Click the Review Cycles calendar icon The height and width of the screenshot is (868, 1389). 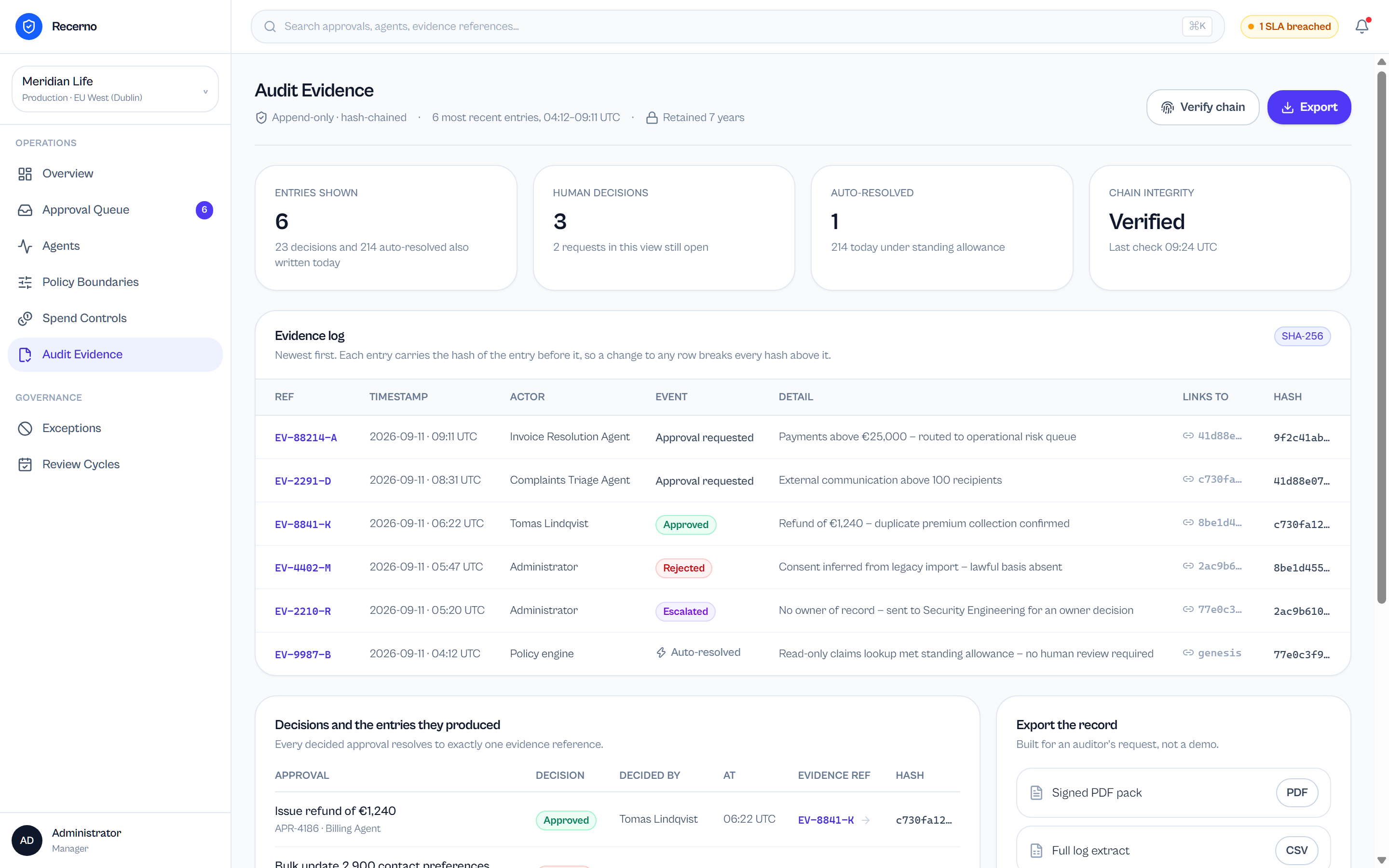[x=25, y=464]
